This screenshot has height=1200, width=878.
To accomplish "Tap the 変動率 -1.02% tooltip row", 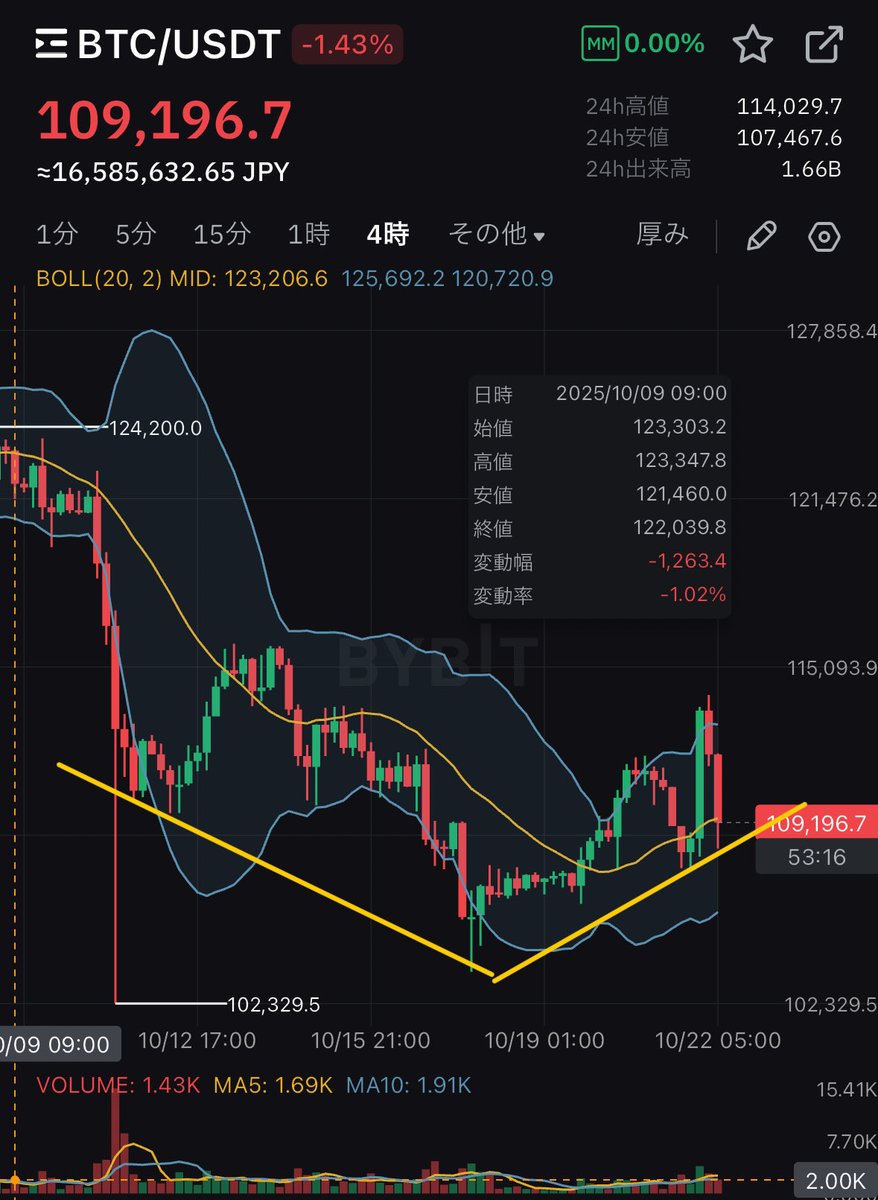I will pyautogui.click(x=600, y=596).
